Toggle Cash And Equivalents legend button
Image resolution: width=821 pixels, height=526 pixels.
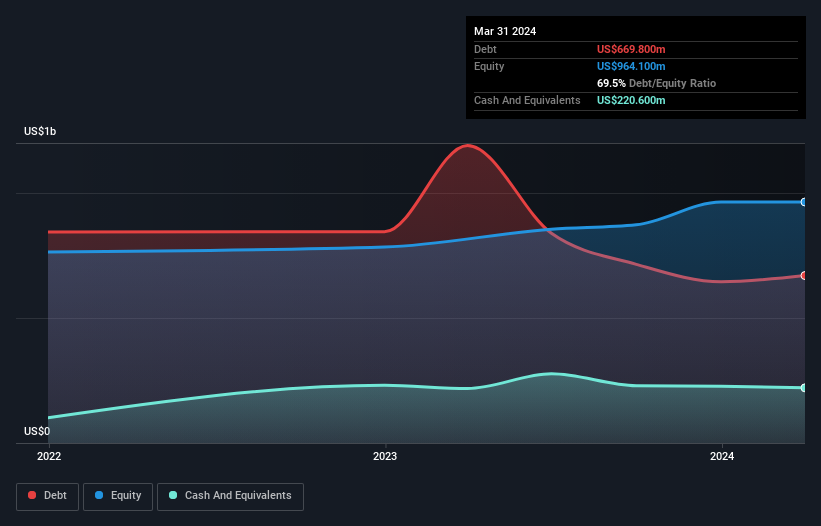pos(230,496)
